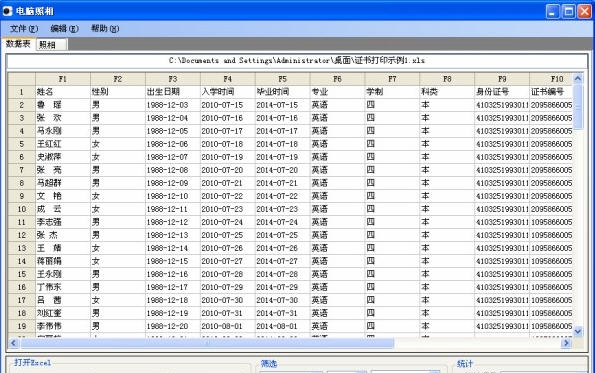
Task: Select row header 19
Action: point(22,326)
